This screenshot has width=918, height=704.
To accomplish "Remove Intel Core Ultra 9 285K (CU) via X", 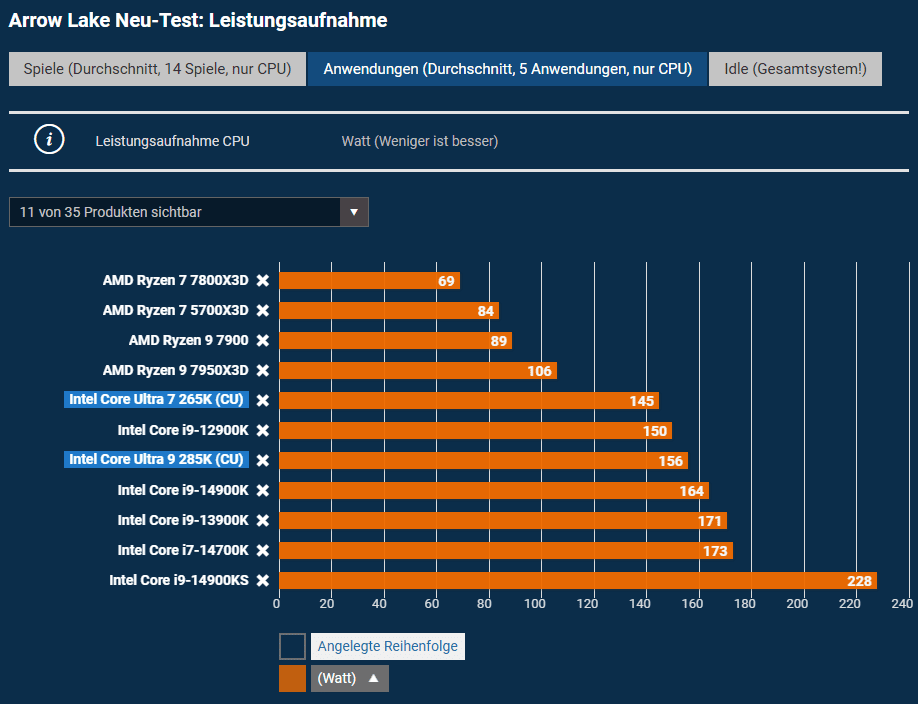I will (263, 460).
